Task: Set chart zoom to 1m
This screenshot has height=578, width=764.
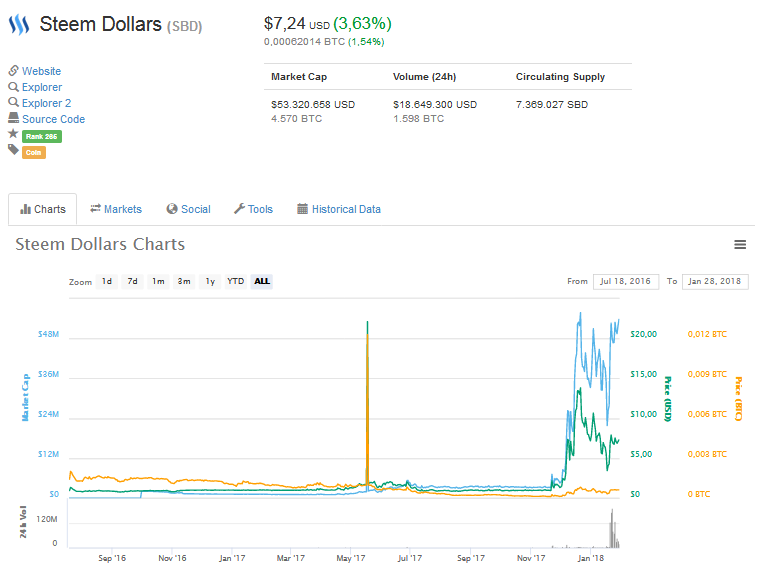Action: (158, 281)
